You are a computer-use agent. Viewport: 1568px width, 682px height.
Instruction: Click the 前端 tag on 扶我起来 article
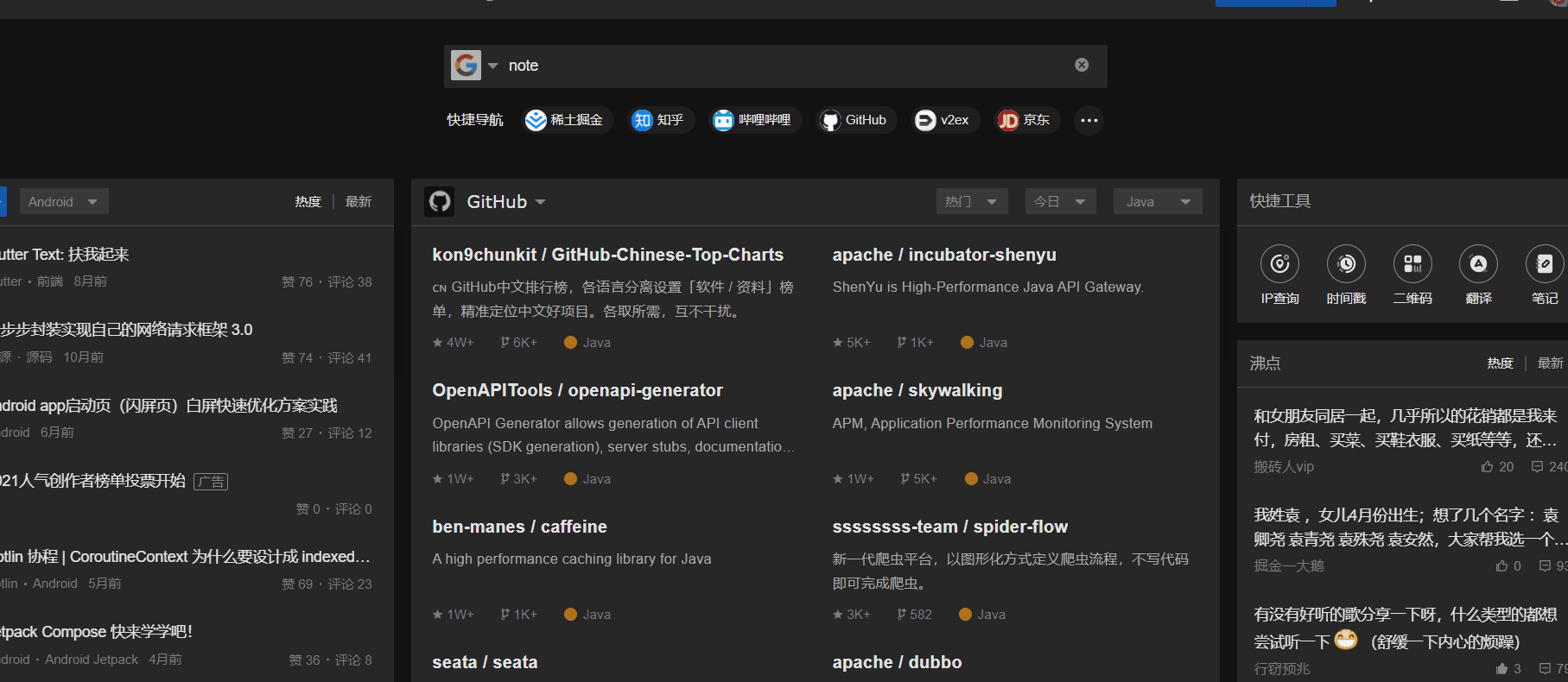pos(50,281)
